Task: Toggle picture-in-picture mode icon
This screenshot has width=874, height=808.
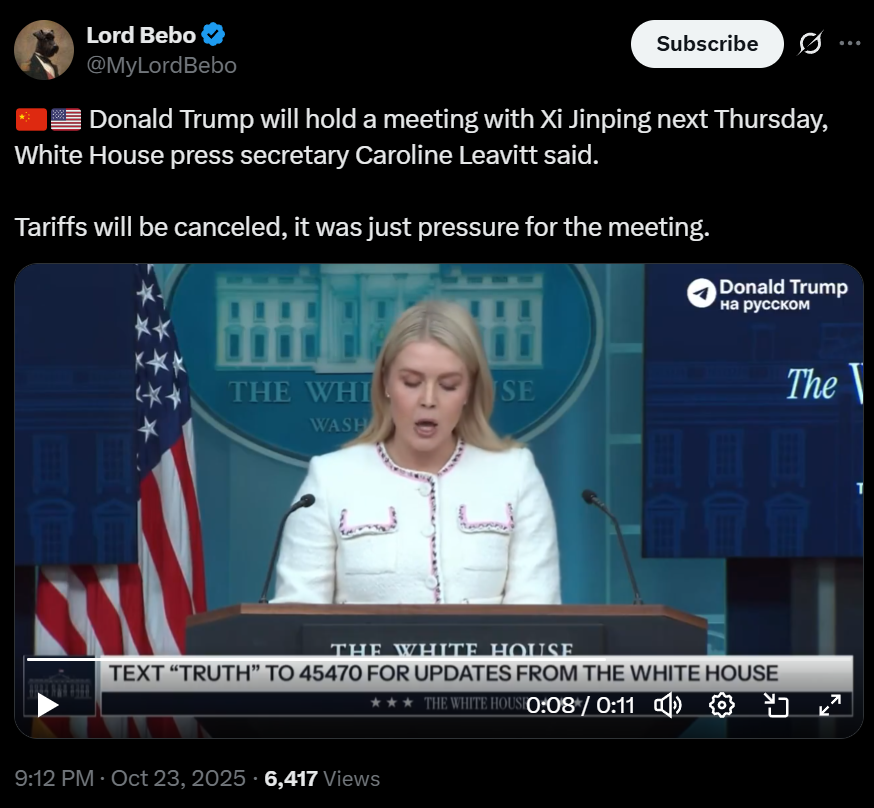Action: click(776, 705)
